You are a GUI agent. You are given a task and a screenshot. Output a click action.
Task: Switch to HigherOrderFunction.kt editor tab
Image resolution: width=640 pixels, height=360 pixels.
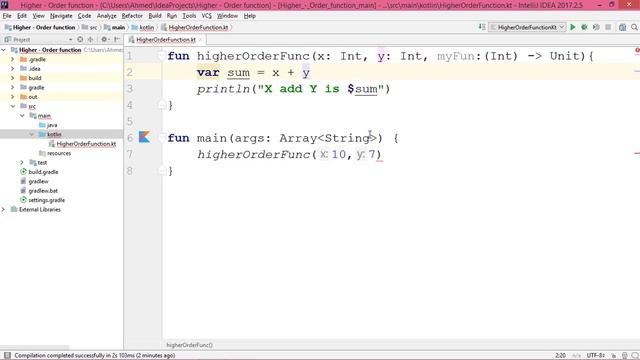(166, 40)
